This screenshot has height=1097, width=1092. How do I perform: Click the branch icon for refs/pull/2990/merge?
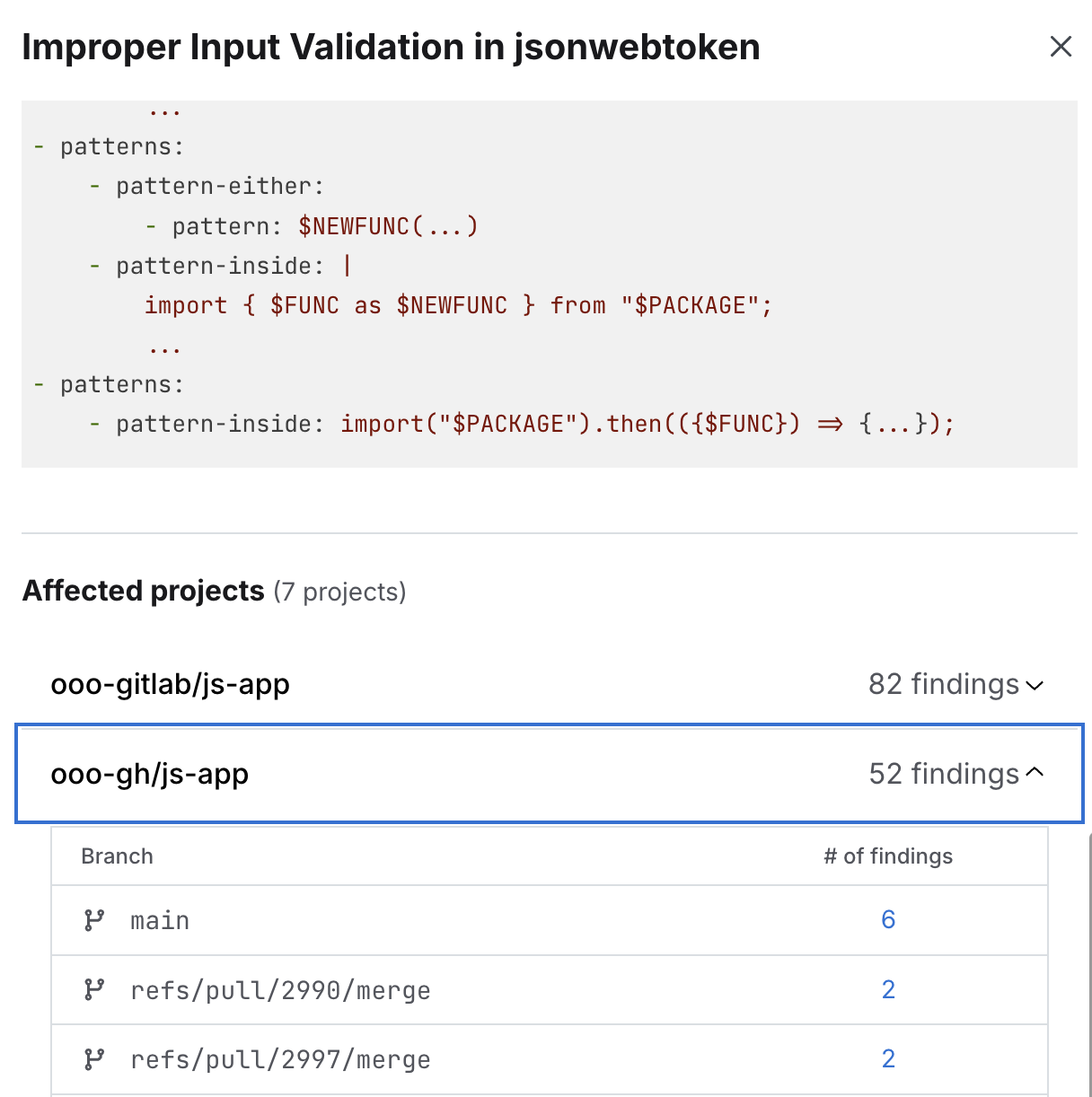click(94, 989)
